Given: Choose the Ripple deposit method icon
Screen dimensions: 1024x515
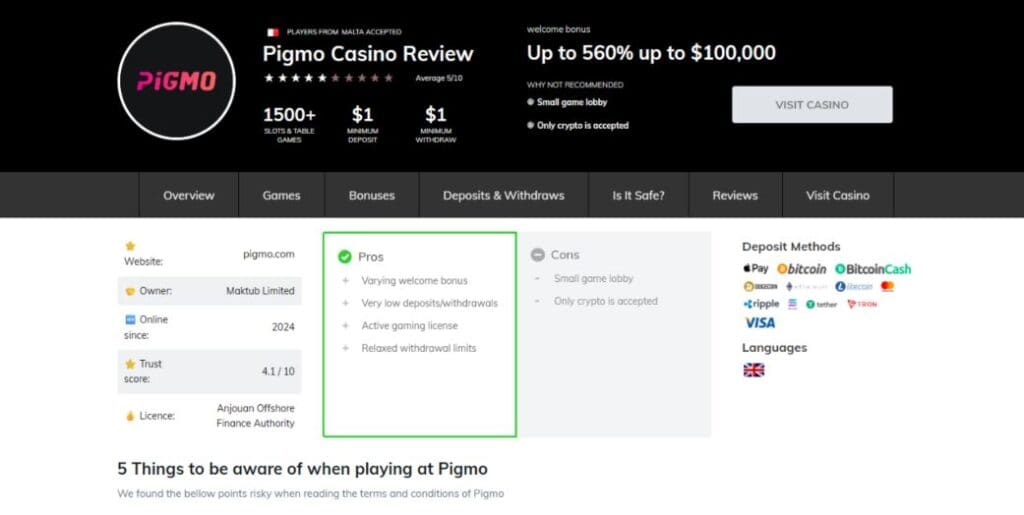Looking at the screenshot, I should click(x=761, y=304).
